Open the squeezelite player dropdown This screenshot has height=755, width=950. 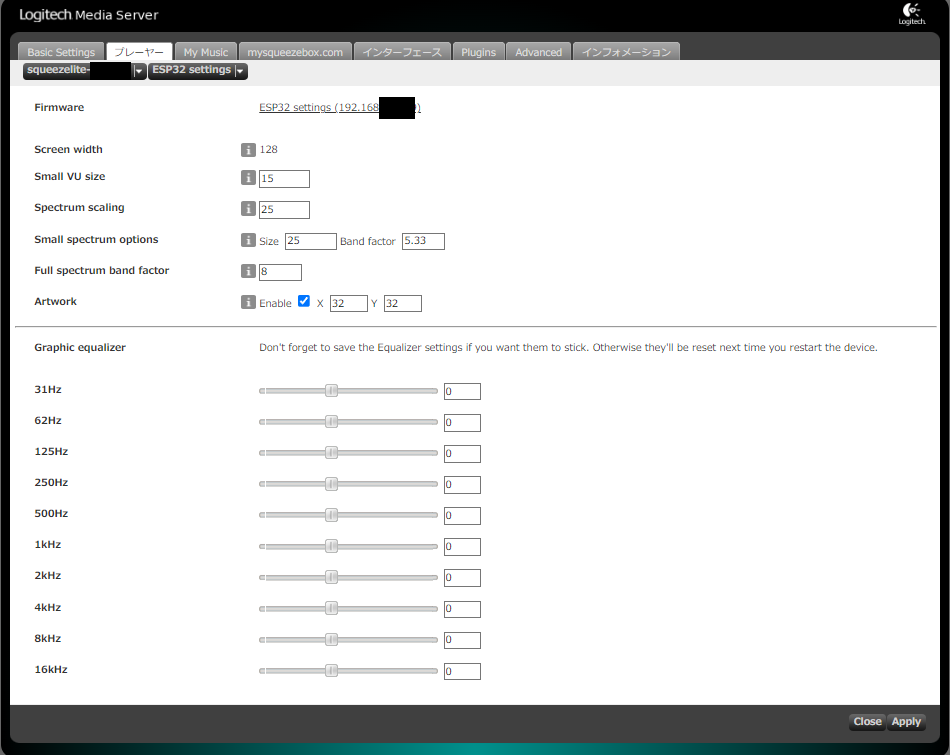coord(85,70)
